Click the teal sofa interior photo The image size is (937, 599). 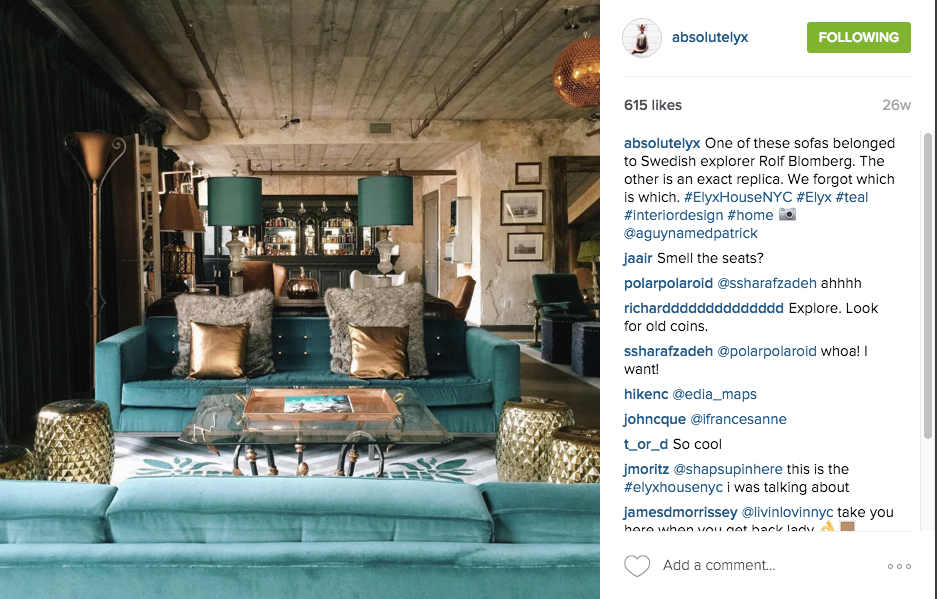(x=300, y=300)
